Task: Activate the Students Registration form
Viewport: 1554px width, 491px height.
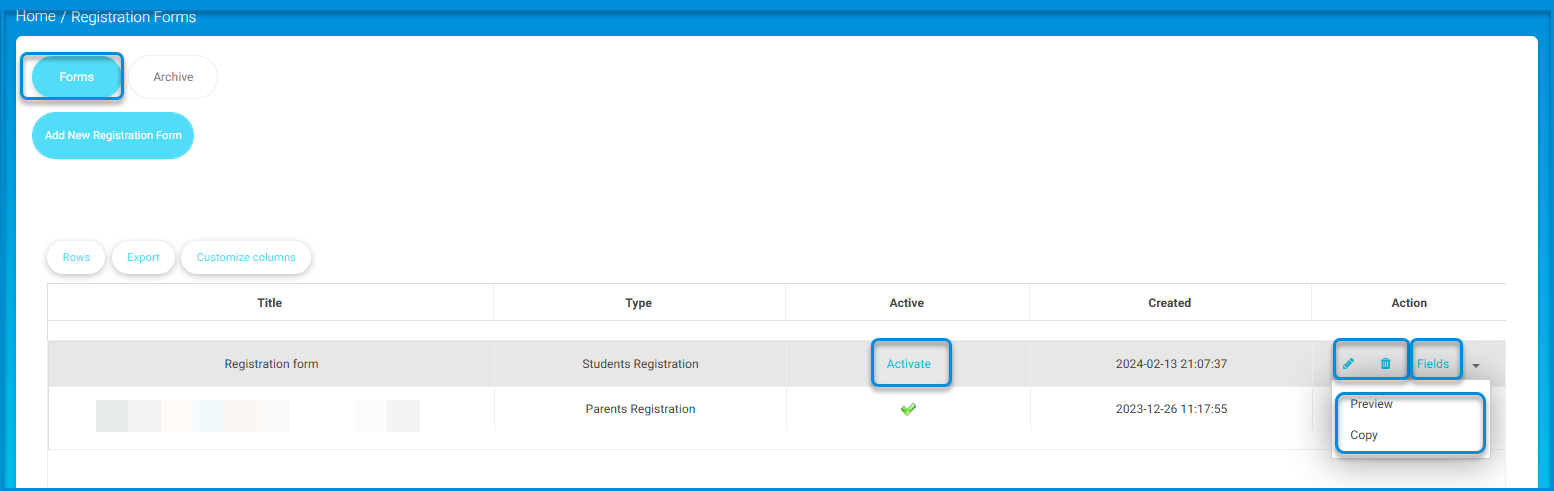Action: coord(908,364)
